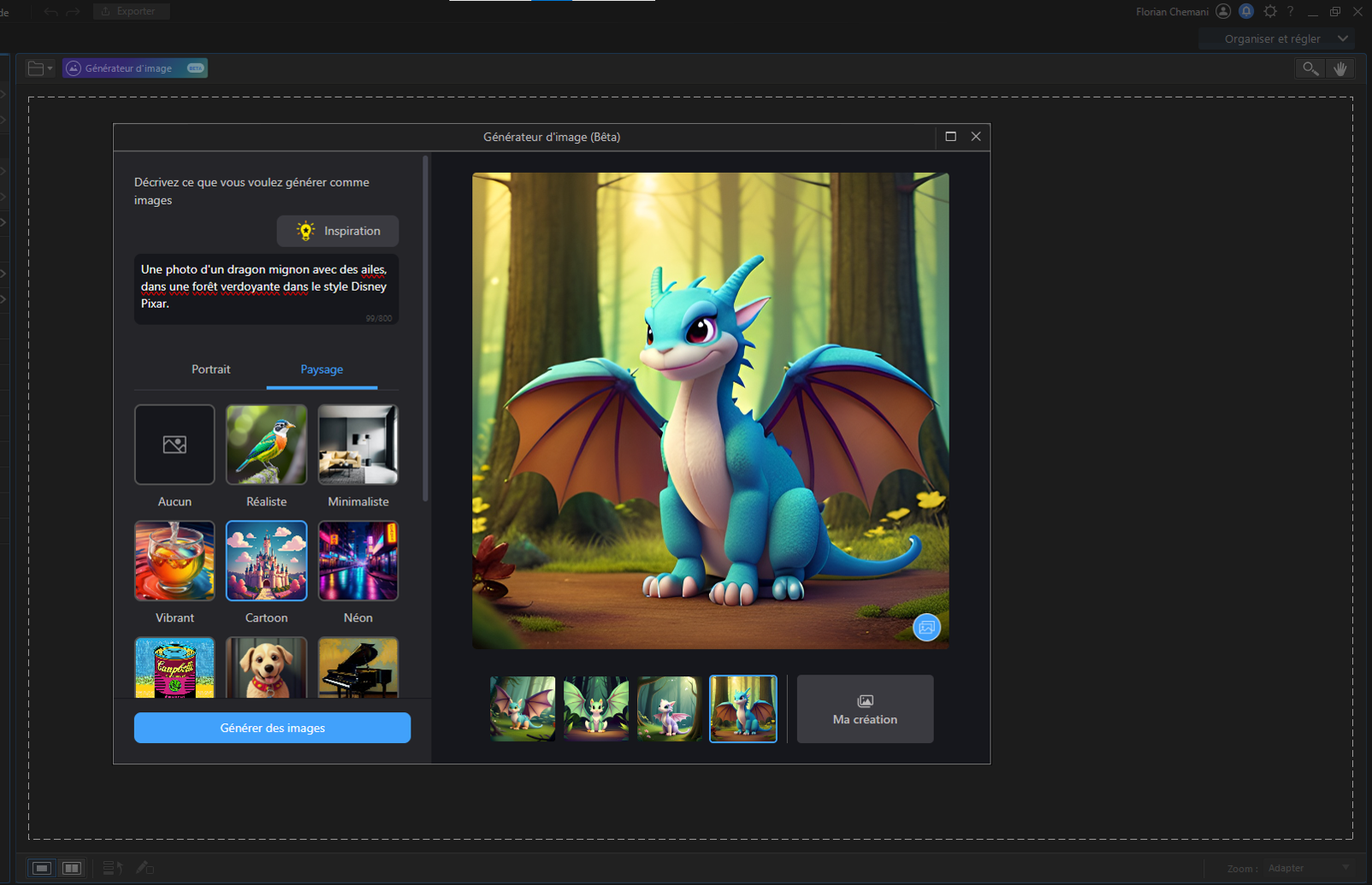Click the blue image icon on the dragon preview
This screenshot has height=885, width=1372.
[x=926, y=628]
